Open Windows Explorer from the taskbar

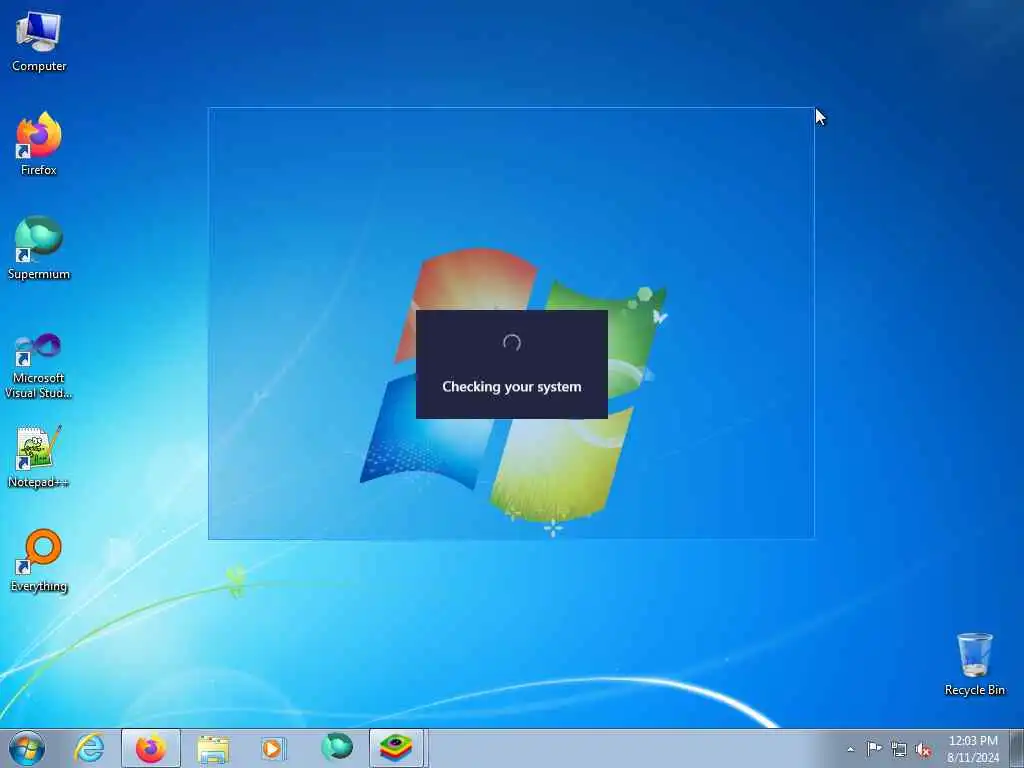213,748
